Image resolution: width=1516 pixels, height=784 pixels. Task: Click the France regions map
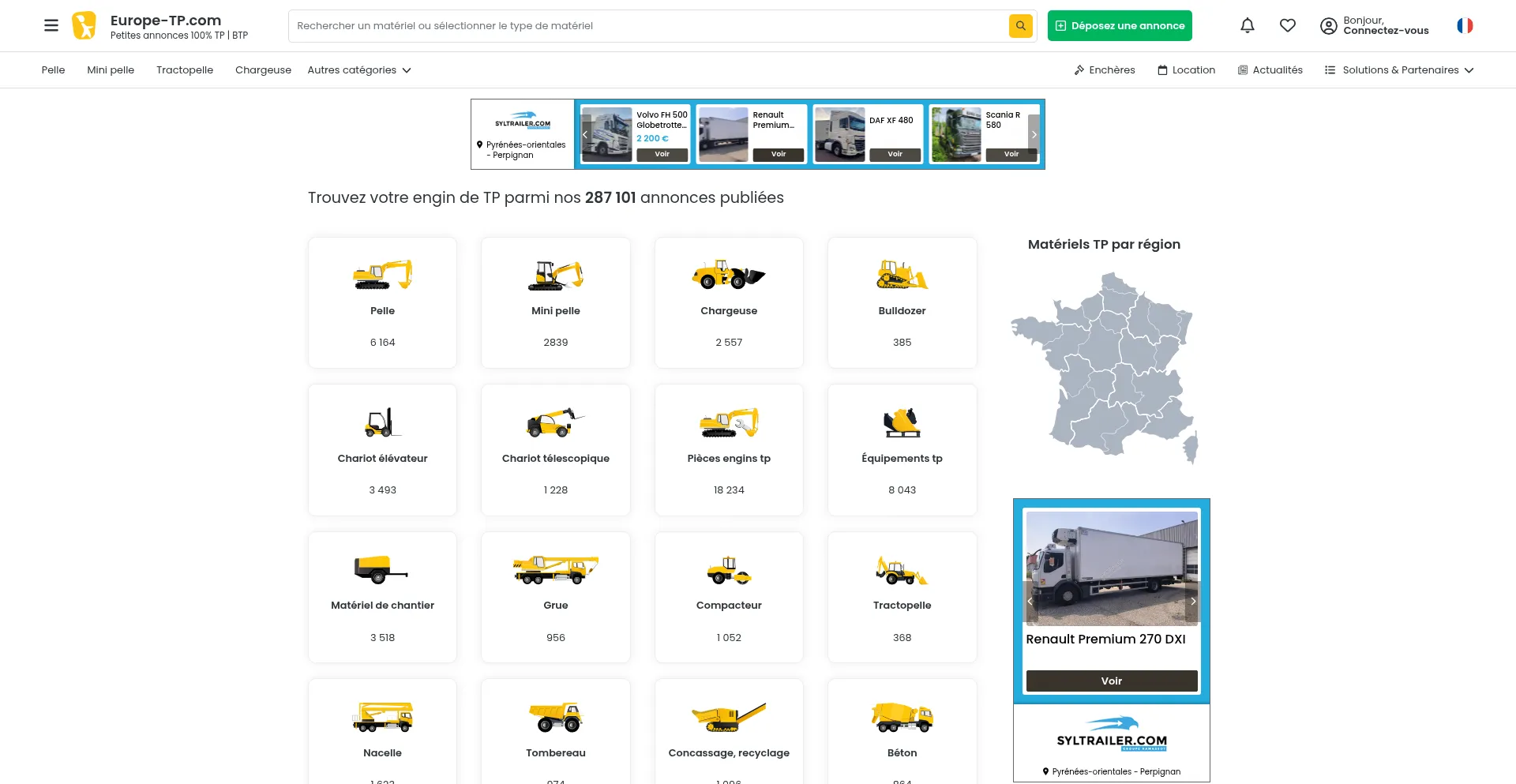pos(1105,368)
